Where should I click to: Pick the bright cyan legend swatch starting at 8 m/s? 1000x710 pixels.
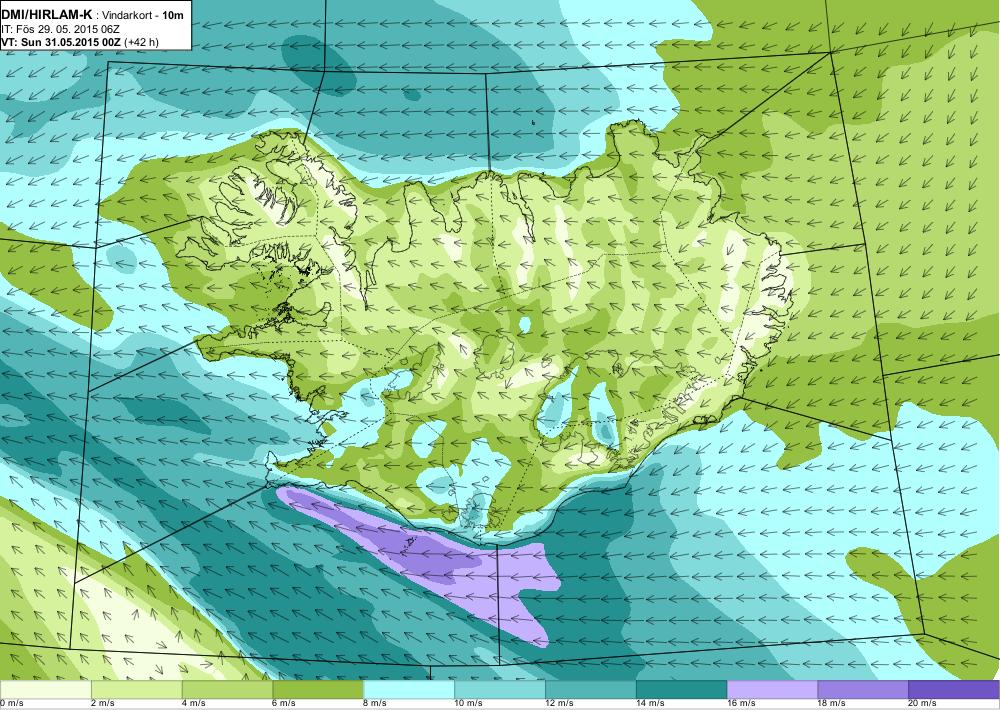pos(409,689)
